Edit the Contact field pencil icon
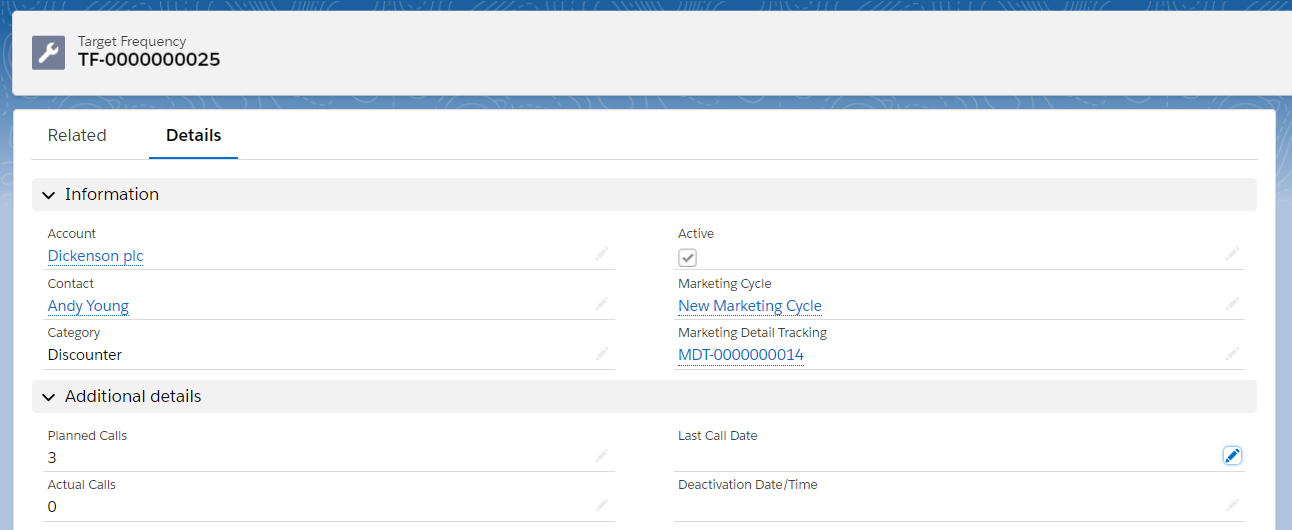 tap(602, 304)
